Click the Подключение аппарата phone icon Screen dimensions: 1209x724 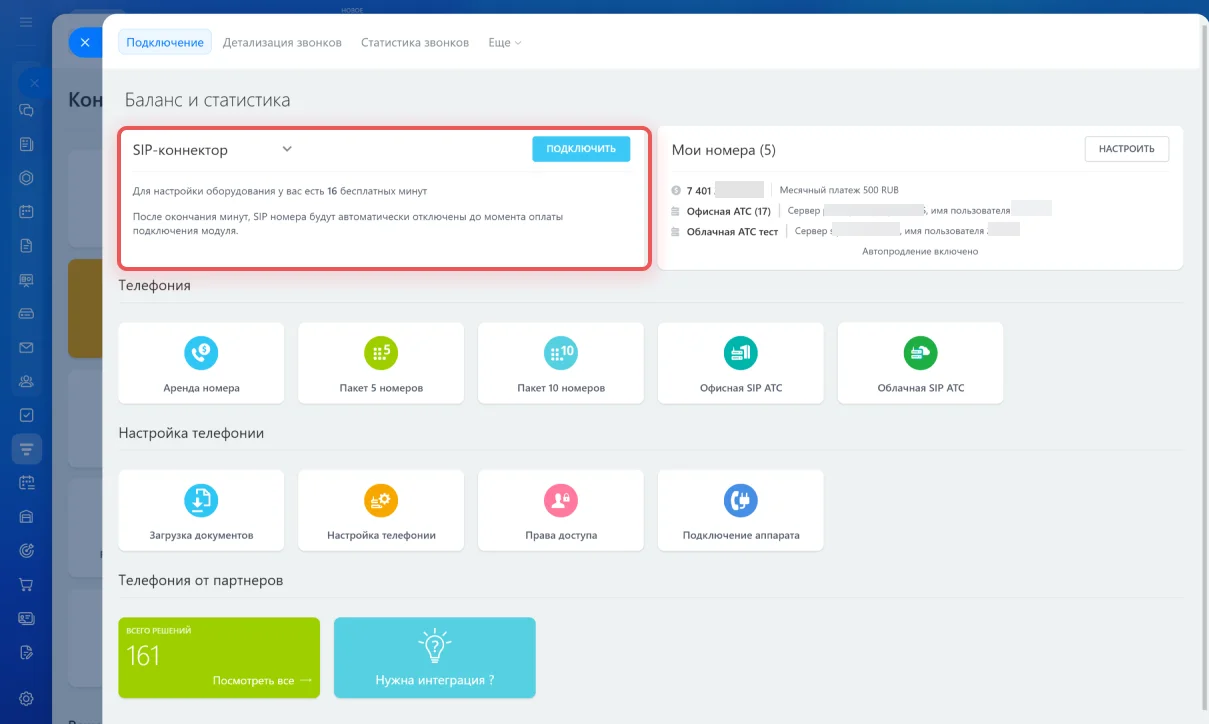click(741, 500)
